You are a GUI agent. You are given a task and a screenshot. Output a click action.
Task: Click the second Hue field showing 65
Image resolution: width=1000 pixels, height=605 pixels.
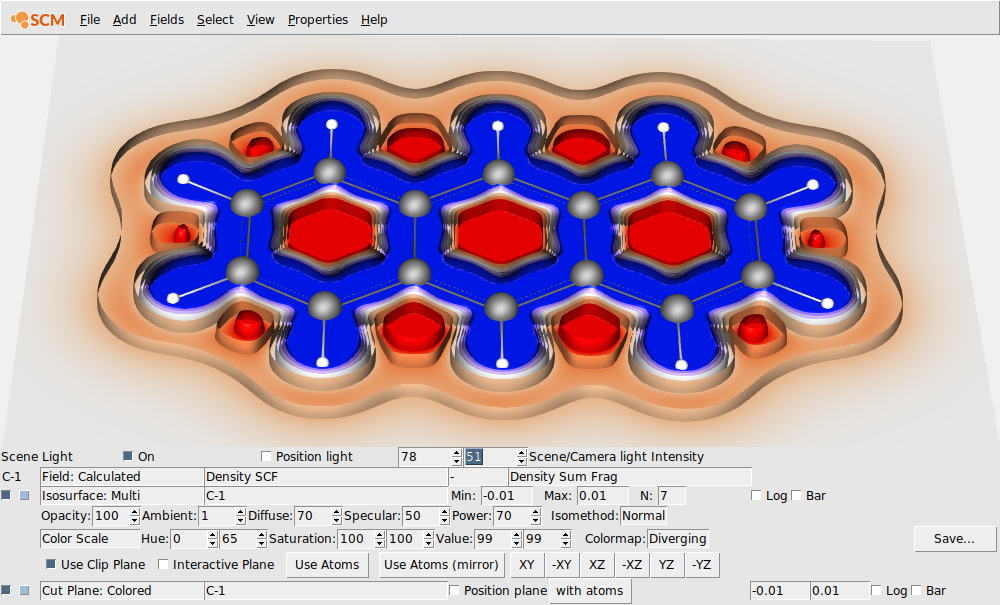pos(238,539)
